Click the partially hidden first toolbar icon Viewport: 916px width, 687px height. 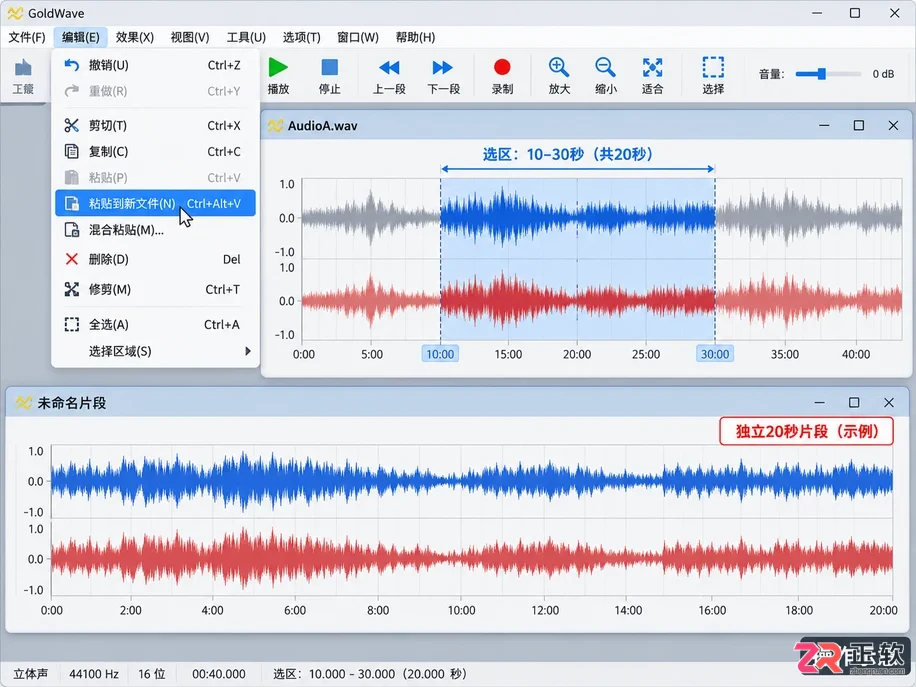pyautogui.click(x=23, y=75)
